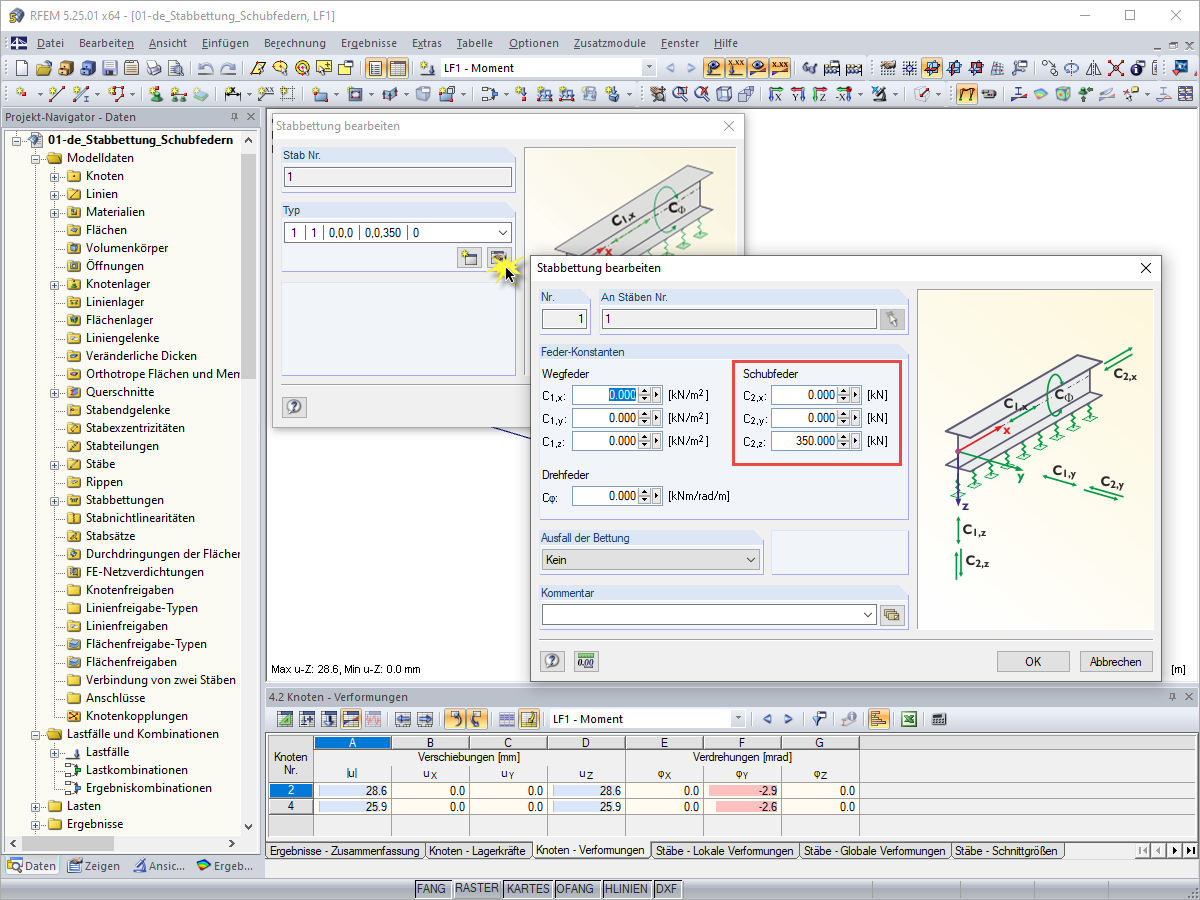Click the comment library icon next to Kommentar
This screenshot has height=900, width=1200.
pyautogui.click(x=892, y=615)
